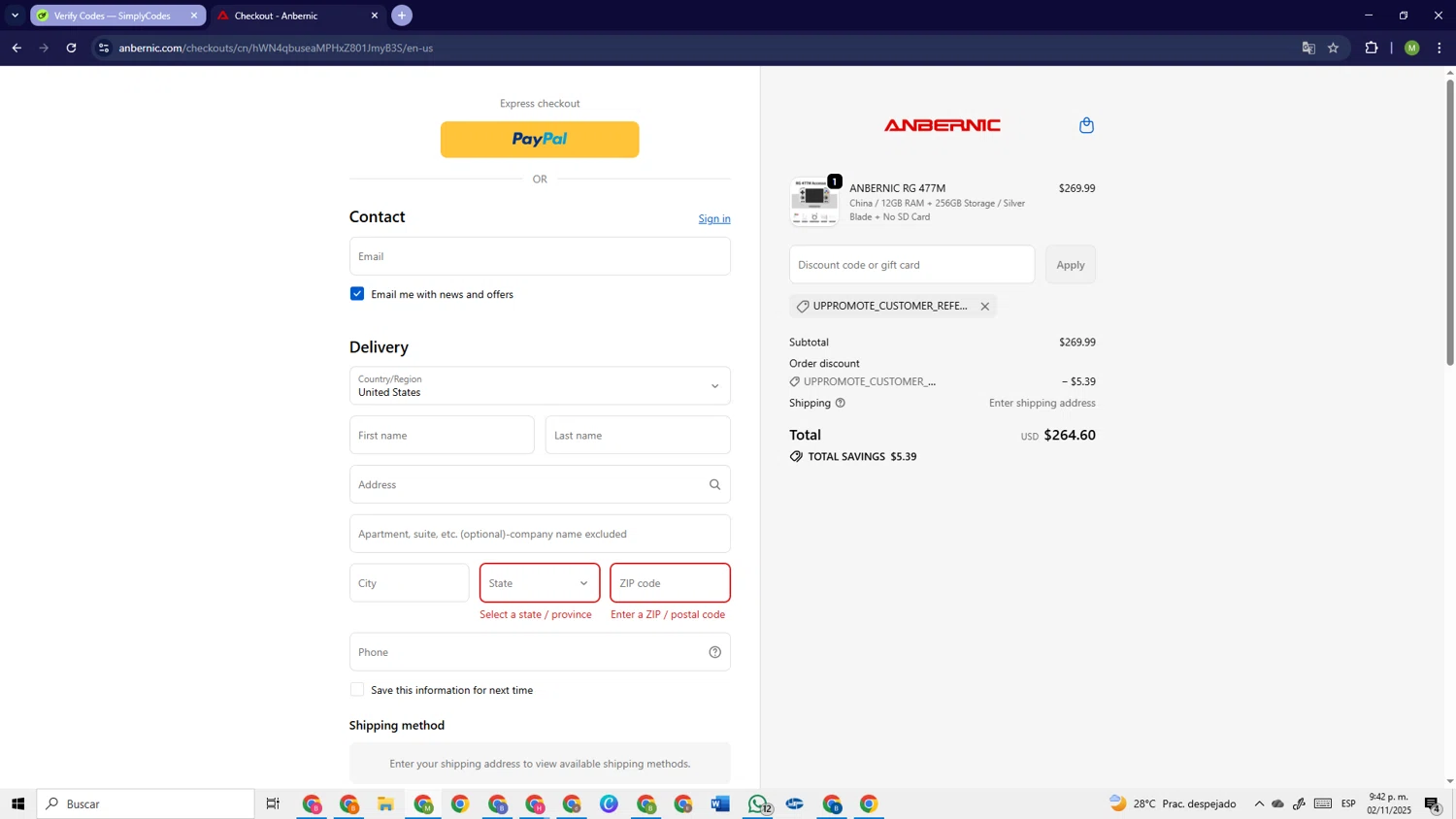
Task: Click the Sign in link
Action: 714,218
